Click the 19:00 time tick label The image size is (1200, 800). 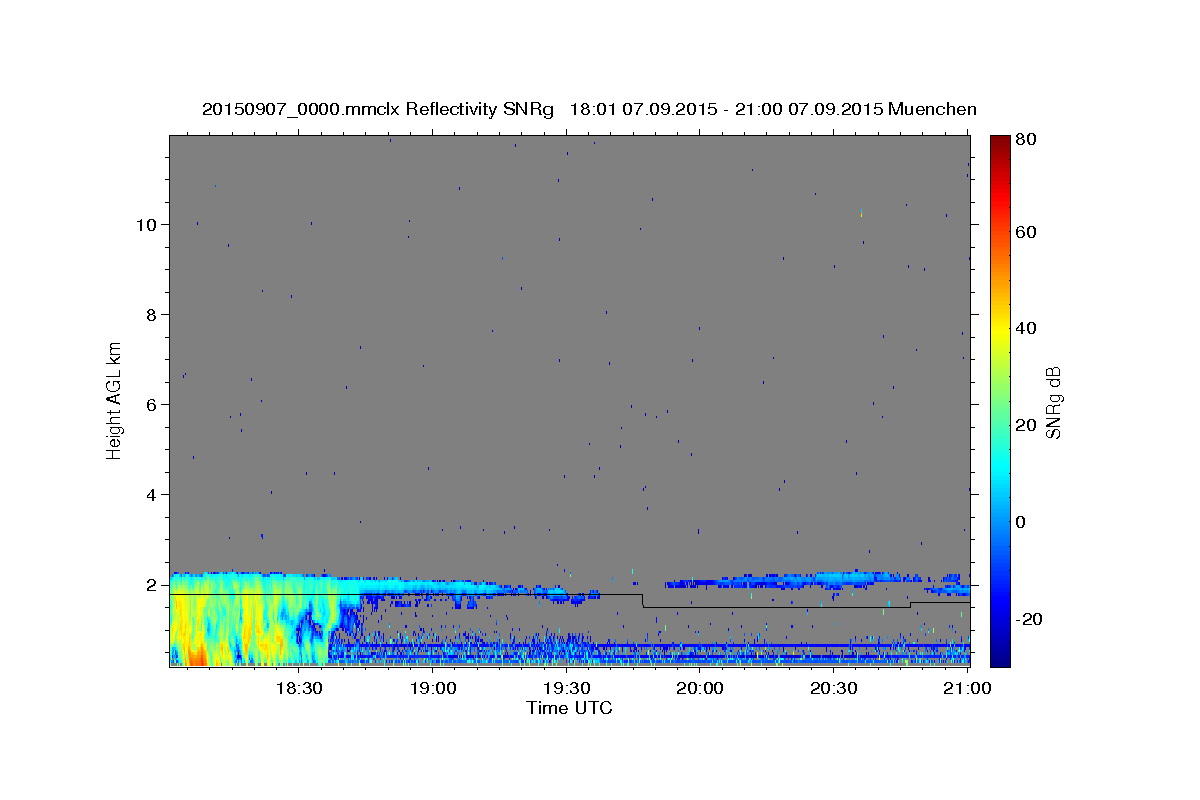click(x=433, y=689)
